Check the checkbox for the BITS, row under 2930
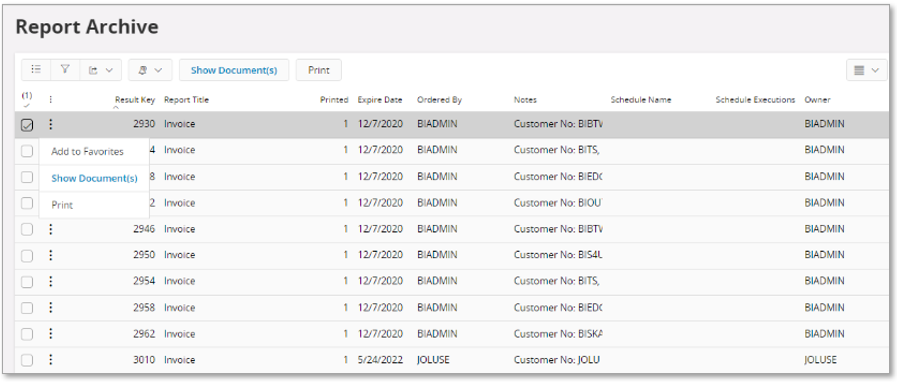 (x=27, y=151)
